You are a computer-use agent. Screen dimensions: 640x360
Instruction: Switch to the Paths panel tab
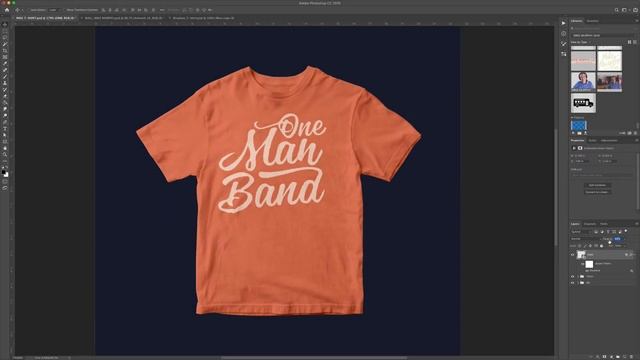click(x=604, y=224)
